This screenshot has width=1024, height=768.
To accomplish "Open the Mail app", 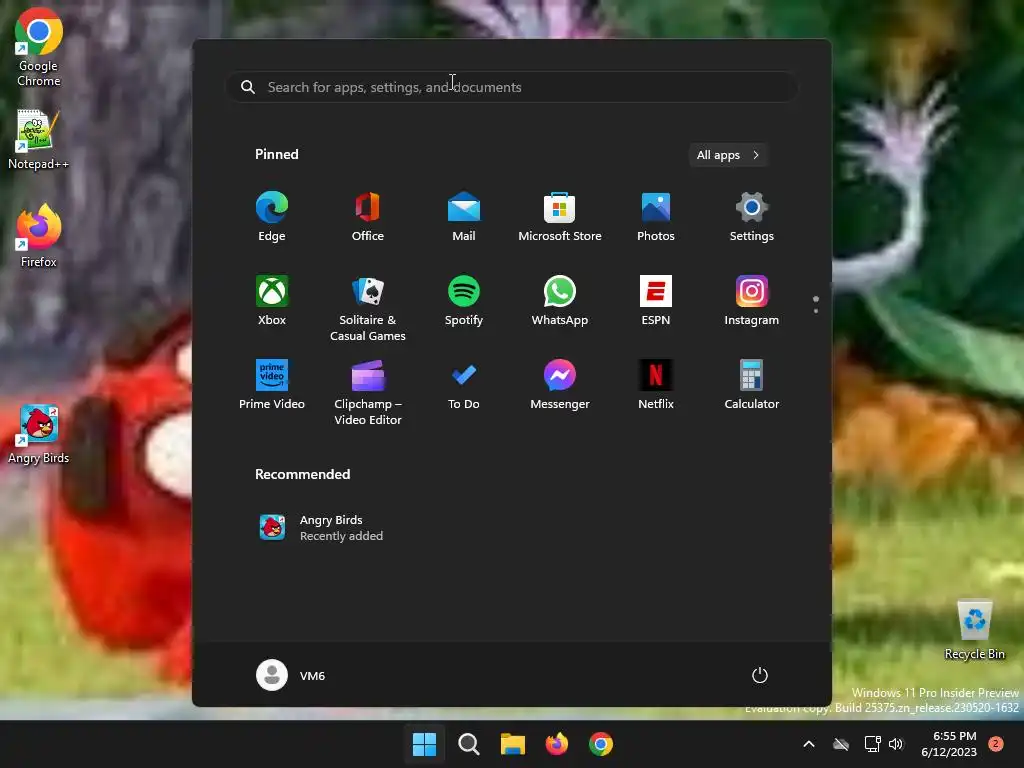I will (x=464, y=217).
